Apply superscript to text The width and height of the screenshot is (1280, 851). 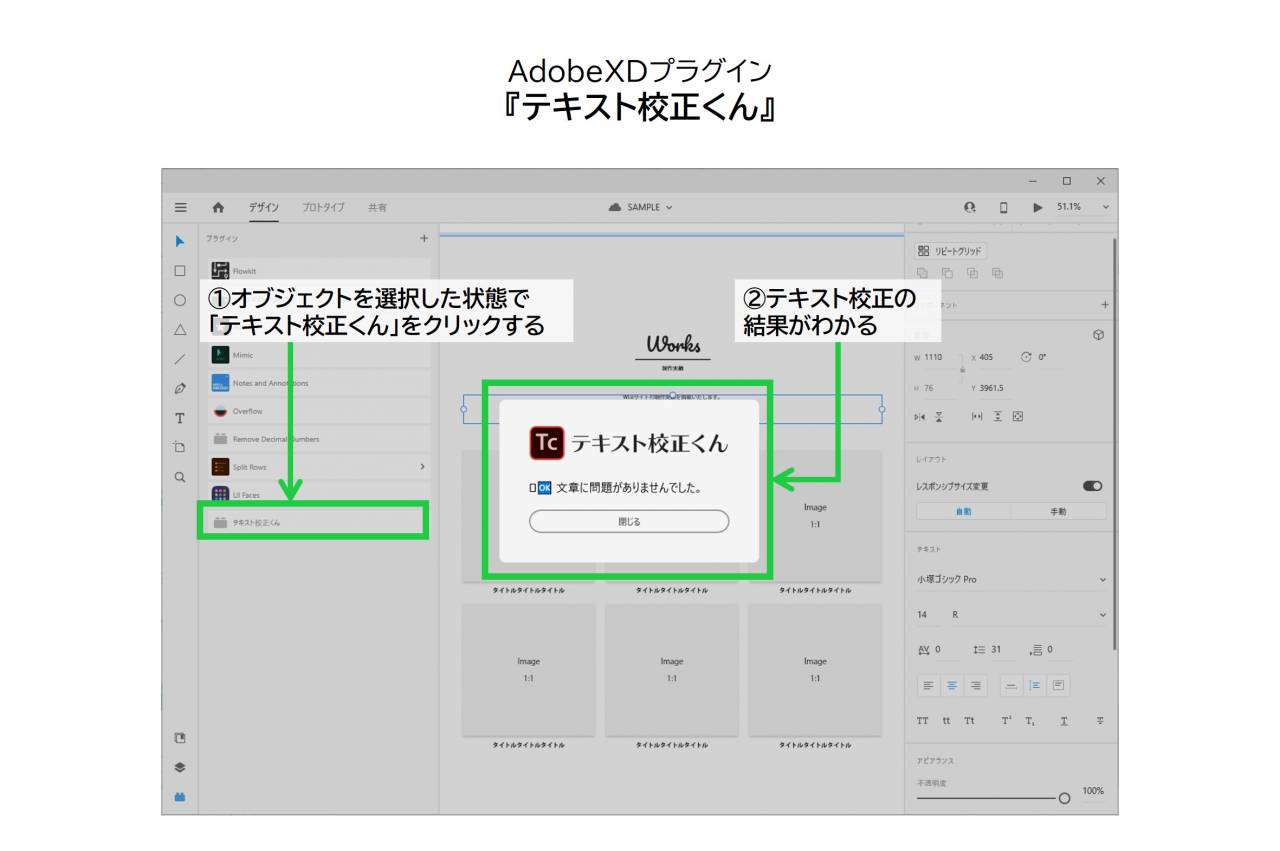(1006, 720)
